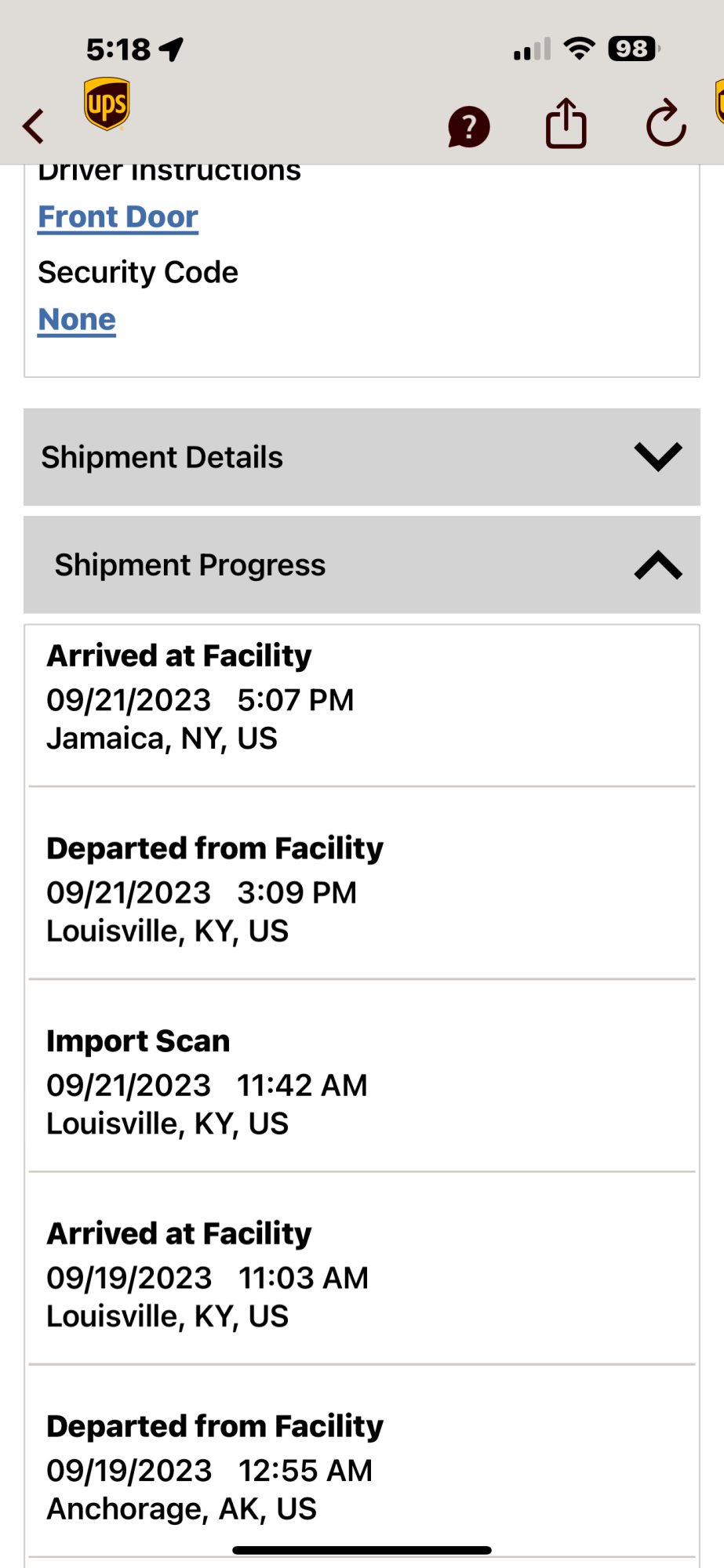Tap the battery indicator in status bar
This screenshot has height=1568, width=724.
633,49
